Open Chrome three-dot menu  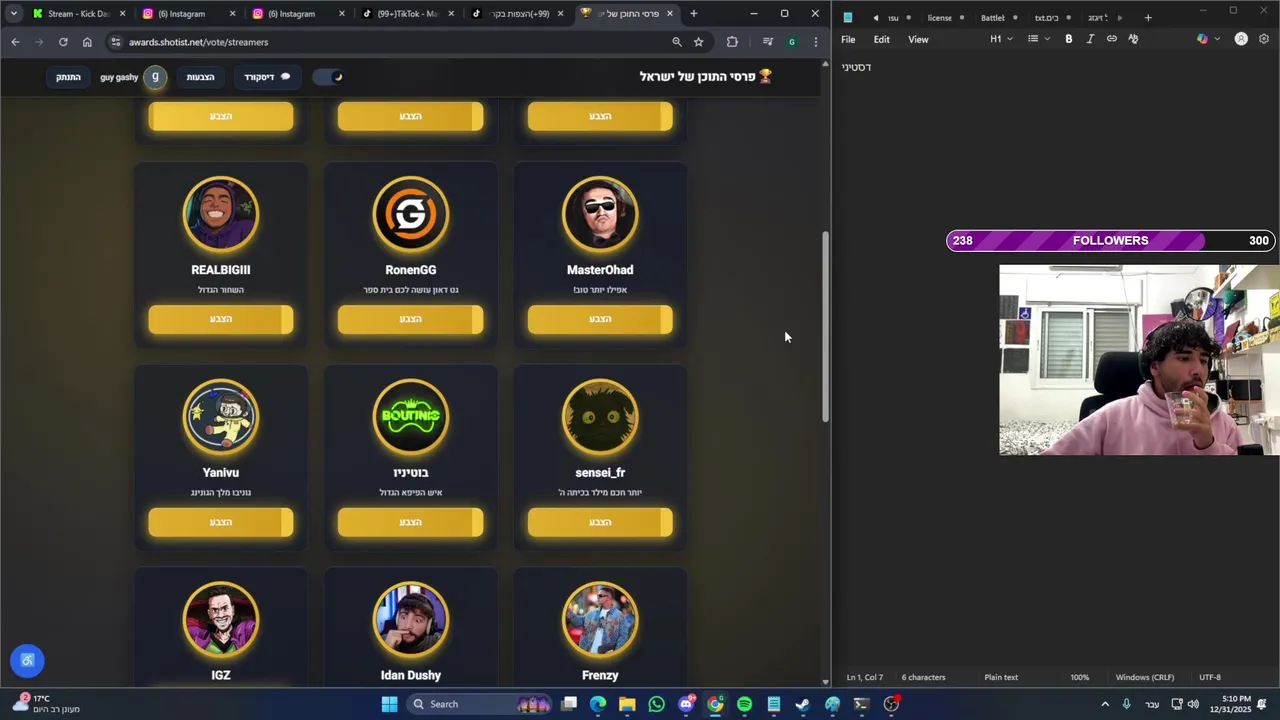coord(816,42)
